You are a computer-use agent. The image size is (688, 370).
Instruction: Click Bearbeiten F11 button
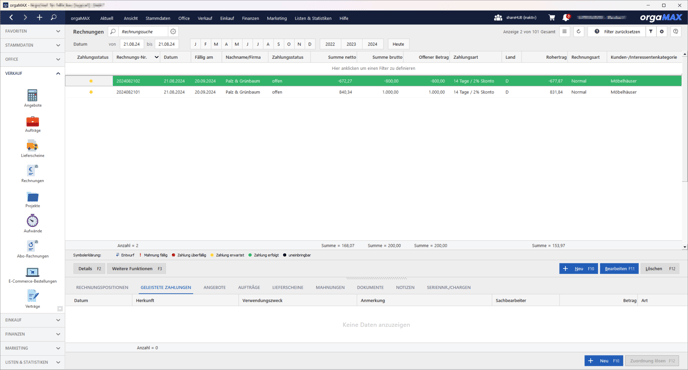[619, 269]
